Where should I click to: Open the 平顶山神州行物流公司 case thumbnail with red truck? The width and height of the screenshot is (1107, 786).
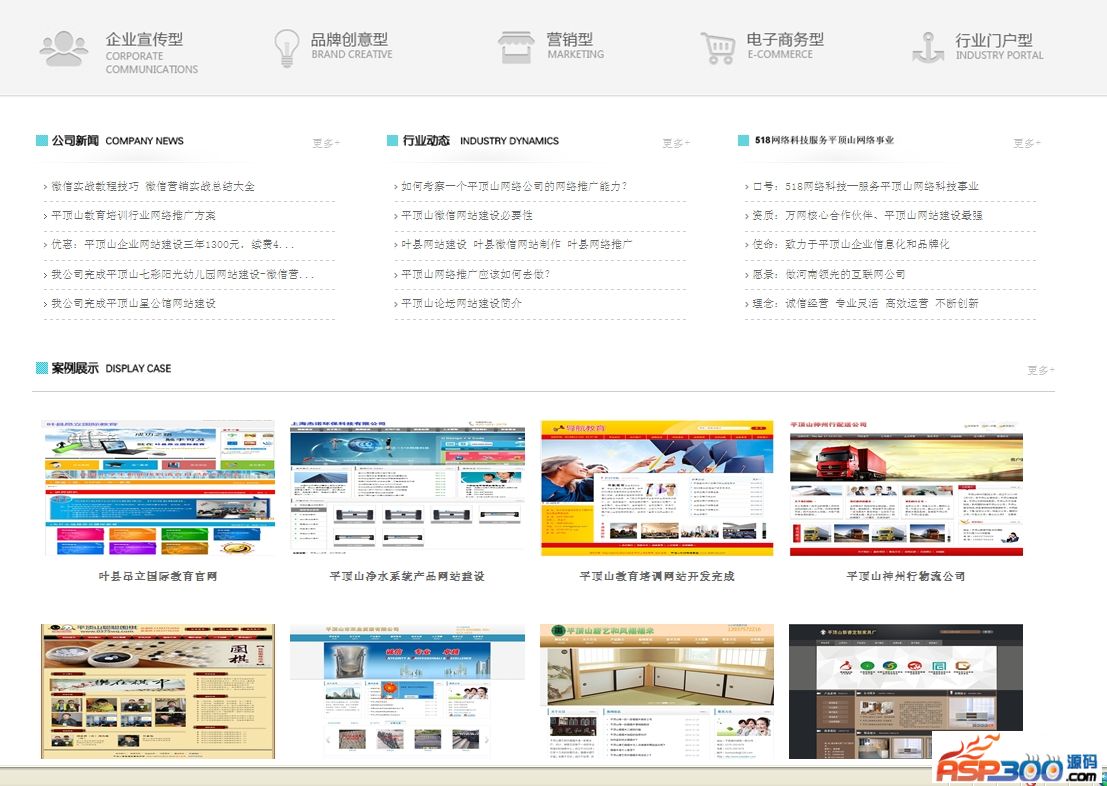point(906,488)
